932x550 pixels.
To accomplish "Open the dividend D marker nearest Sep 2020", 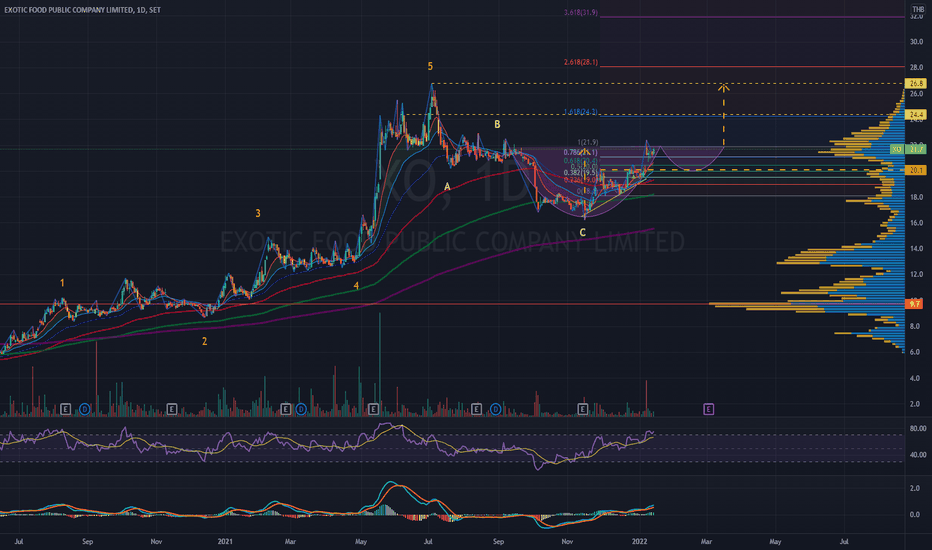I will click(85, 409).
